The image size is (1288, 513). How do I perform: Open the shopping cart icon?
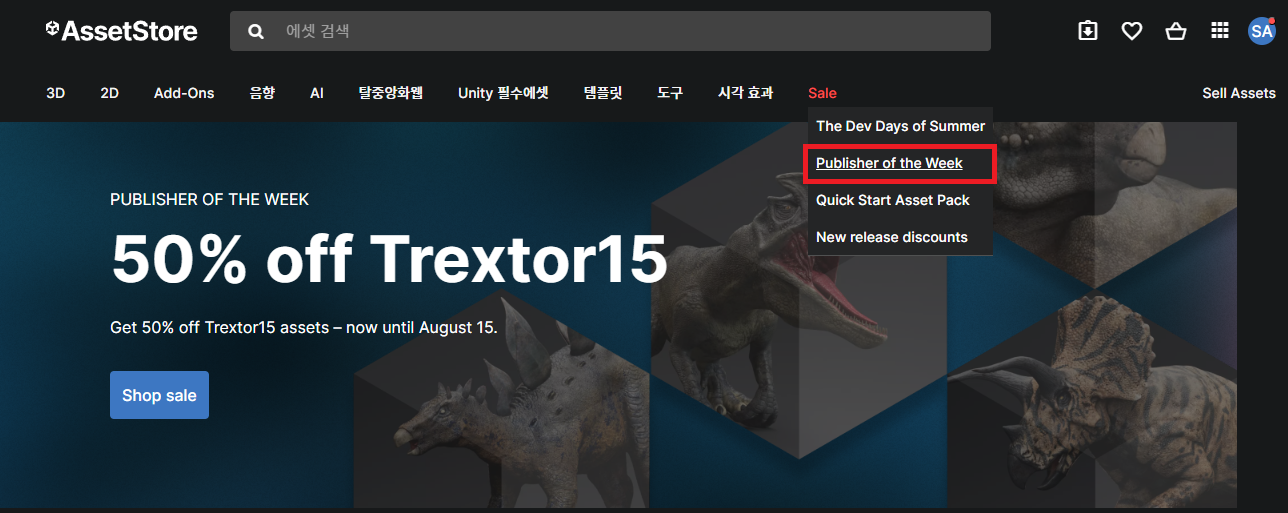(1176, 31)
